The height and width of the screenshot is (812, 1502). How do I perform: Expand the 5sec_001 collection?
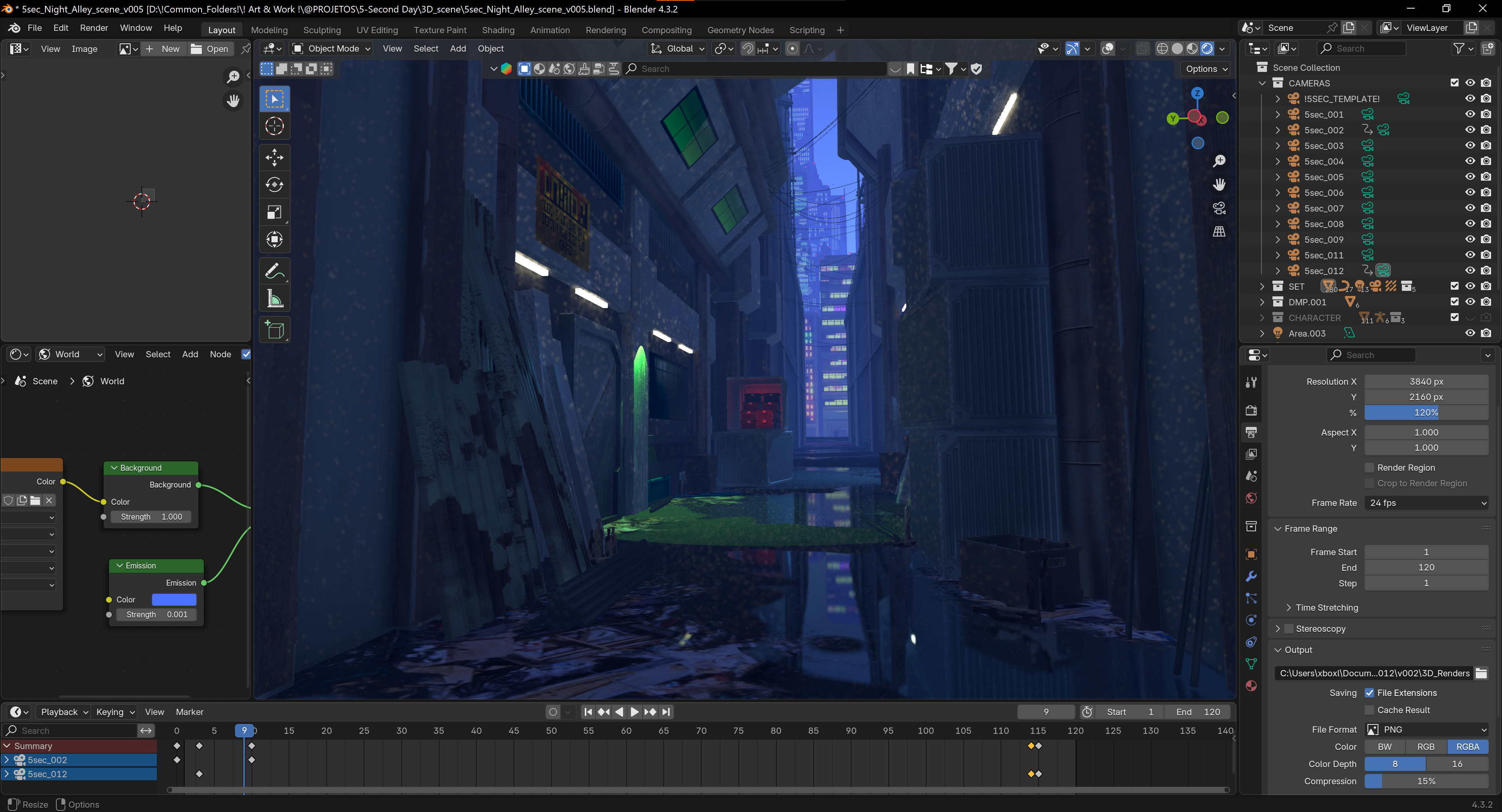1277,114
